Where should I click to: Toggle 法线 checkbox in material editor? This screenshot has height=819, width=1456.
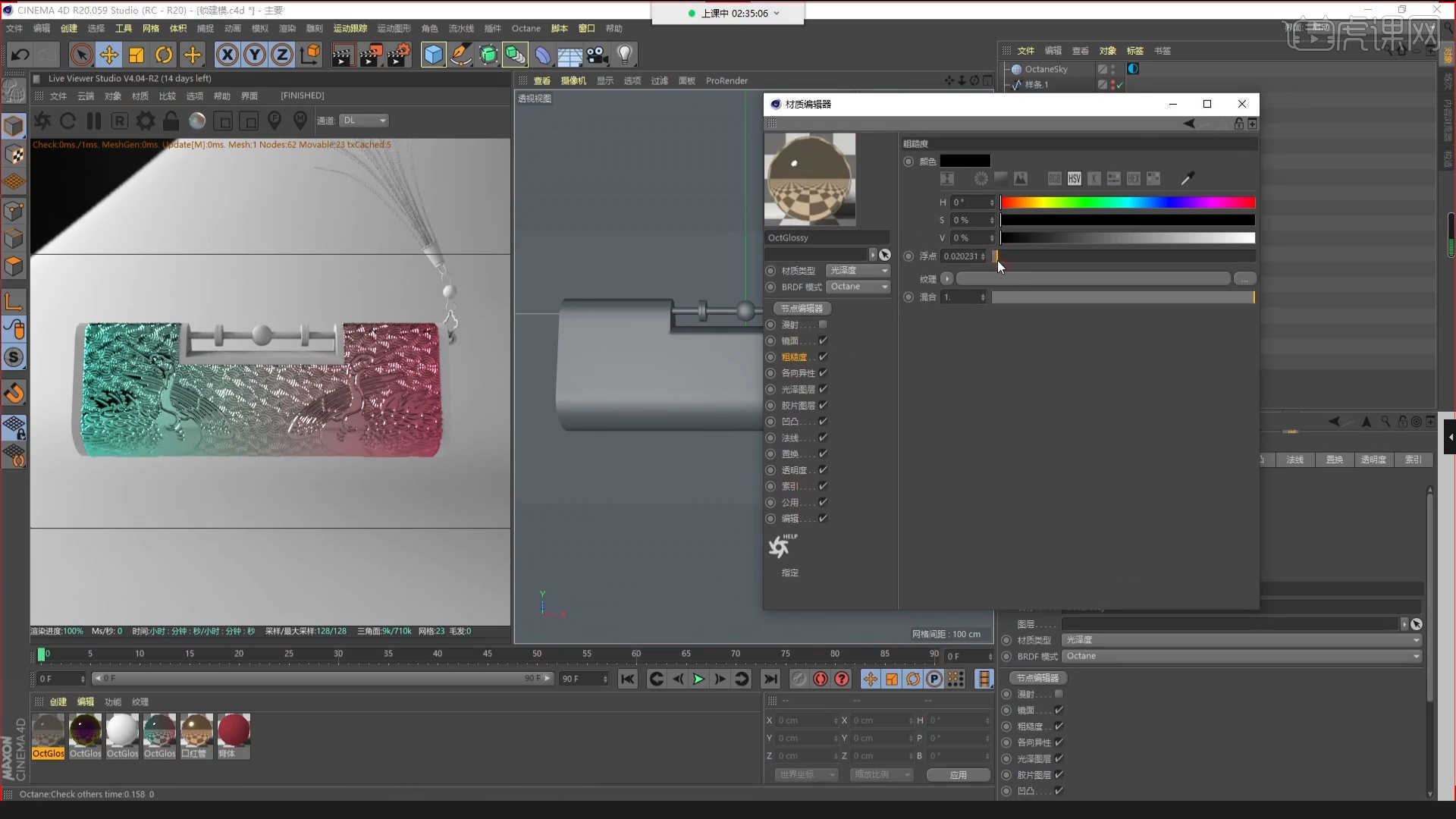pyautogui.click(x=823, y=438)
